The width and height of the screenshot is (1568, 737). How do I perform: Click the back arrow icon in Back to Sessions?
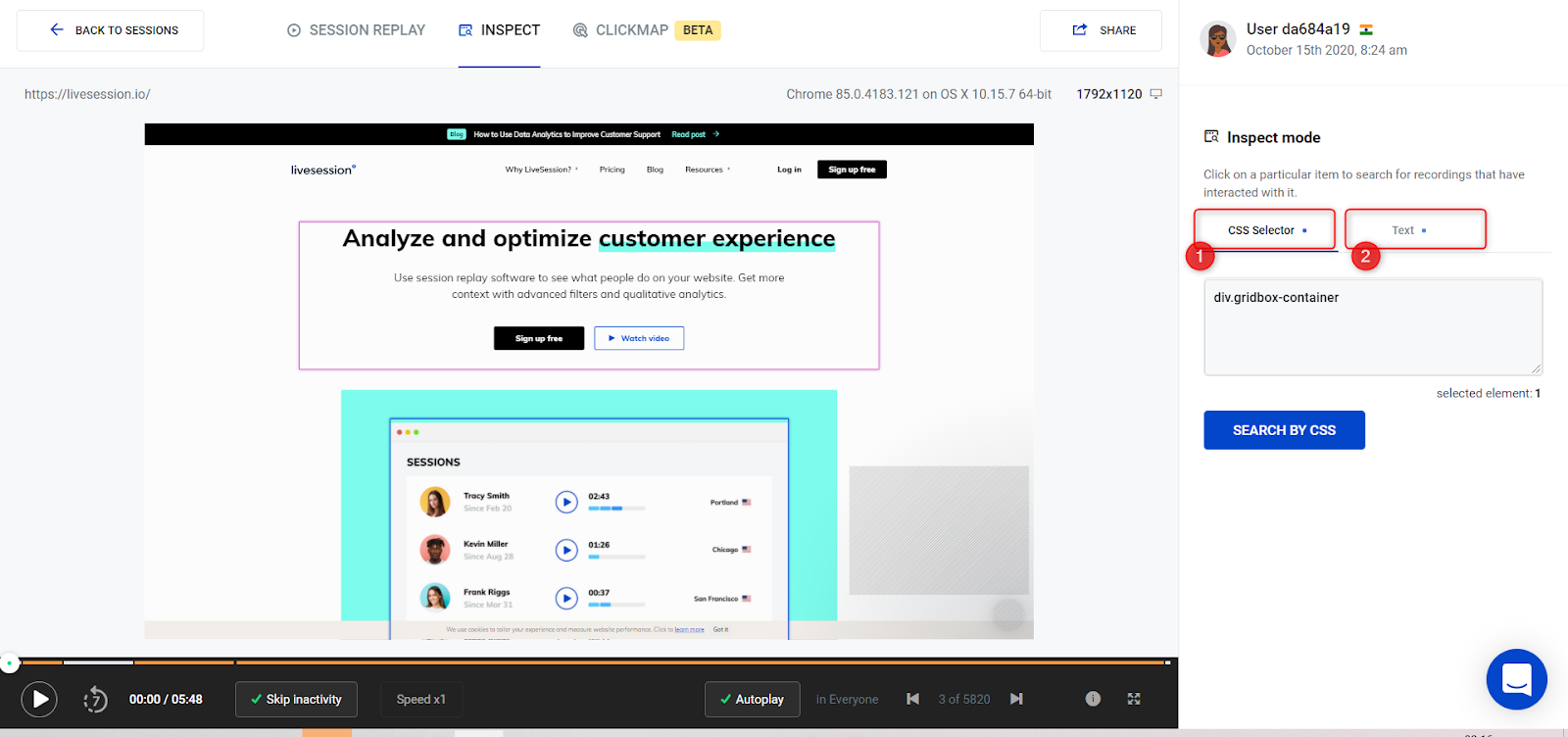click(x=57, y=29)
